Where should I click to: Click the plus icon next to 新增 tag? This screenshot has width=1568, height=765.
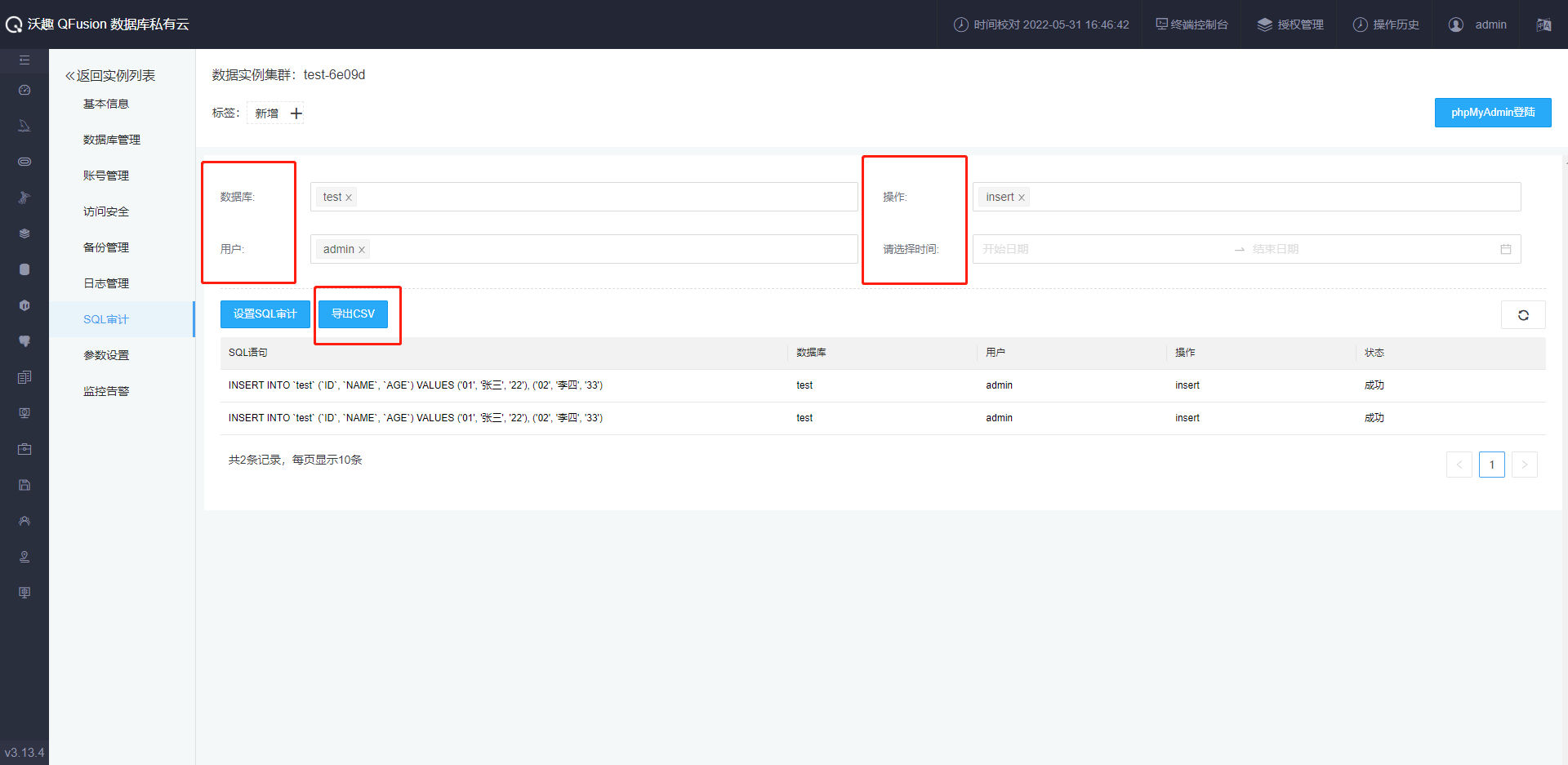tap(296, 113)
